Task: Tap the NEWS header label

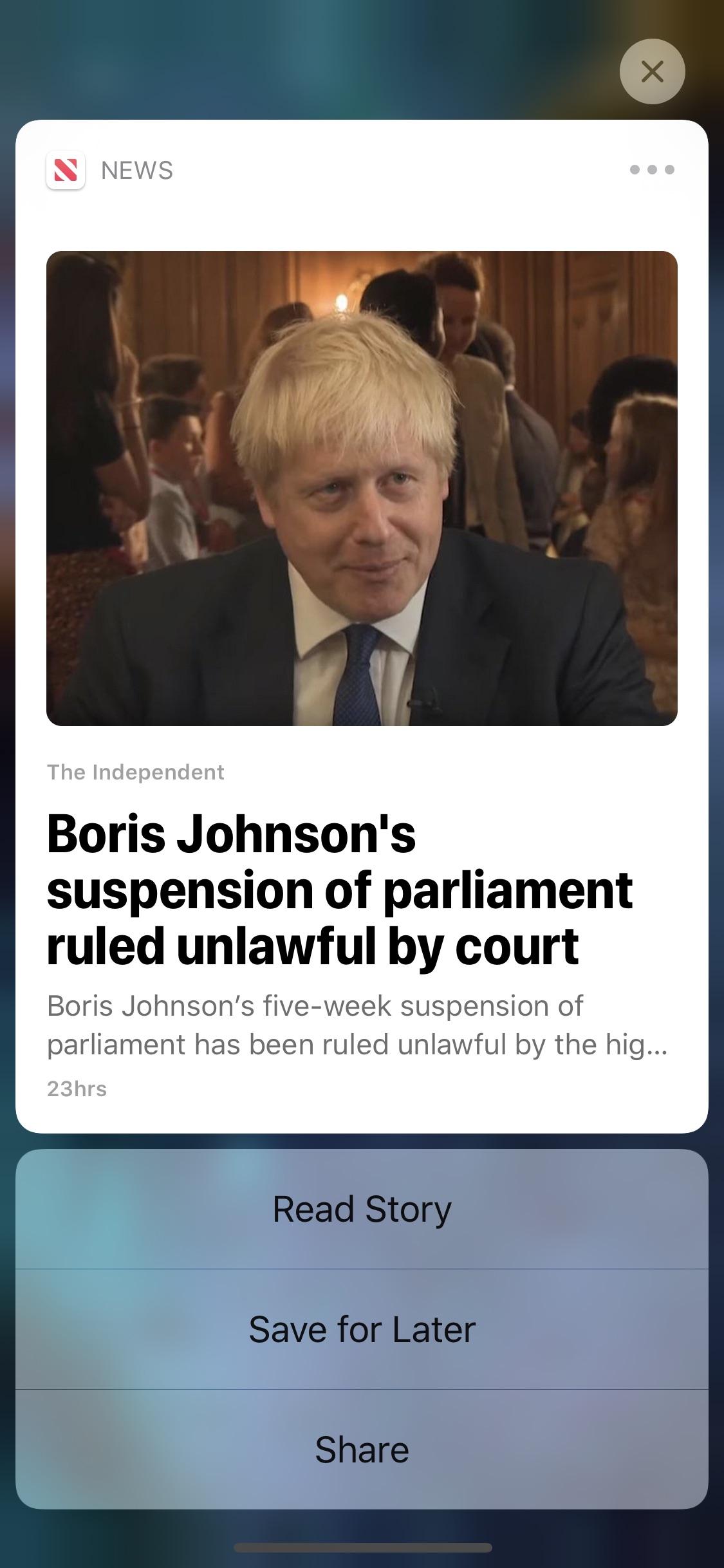Action: point(137,171)
